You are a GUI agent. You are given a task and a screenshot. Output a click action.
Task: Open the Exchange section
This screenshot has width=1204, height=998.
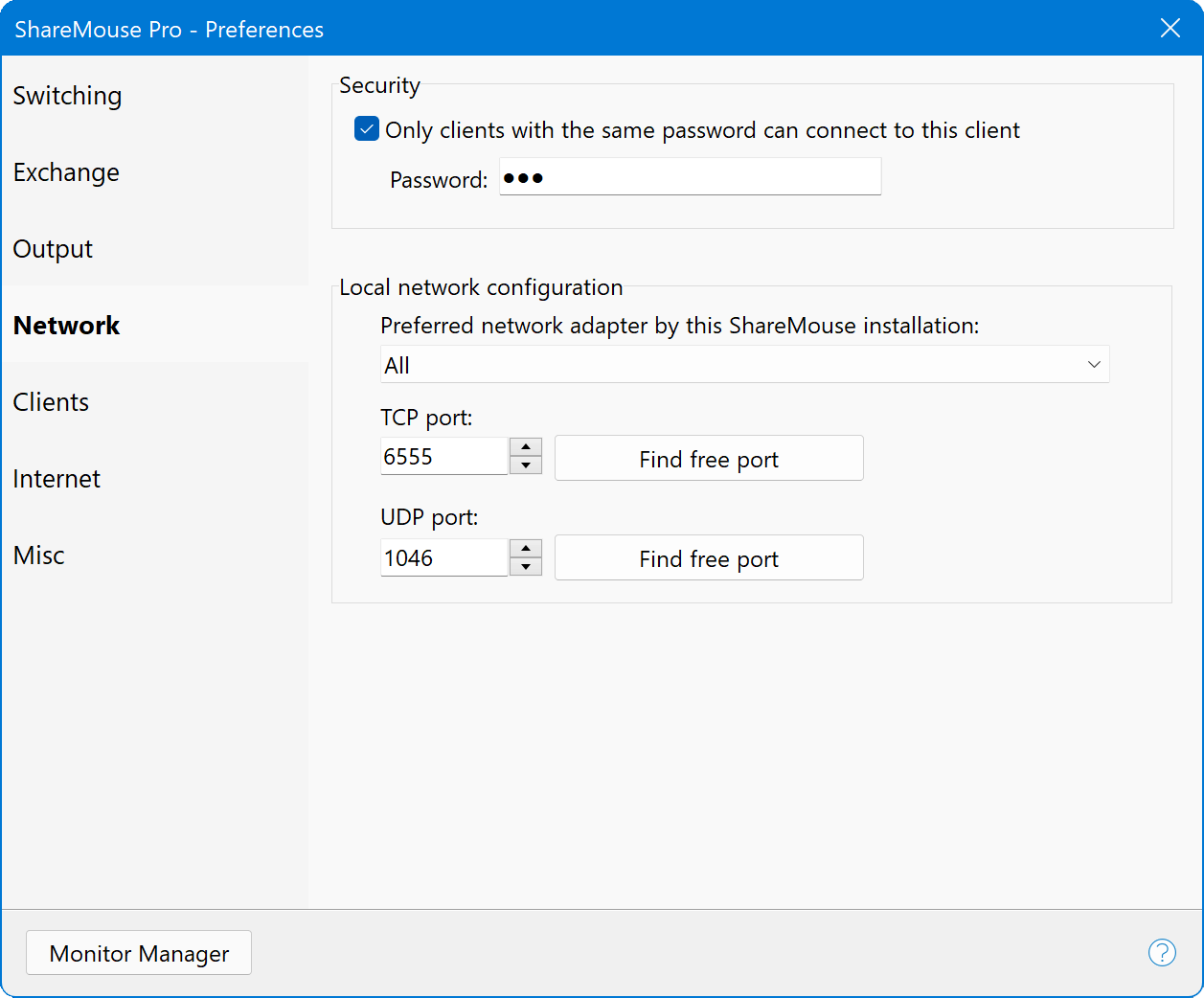pos(155,172)
